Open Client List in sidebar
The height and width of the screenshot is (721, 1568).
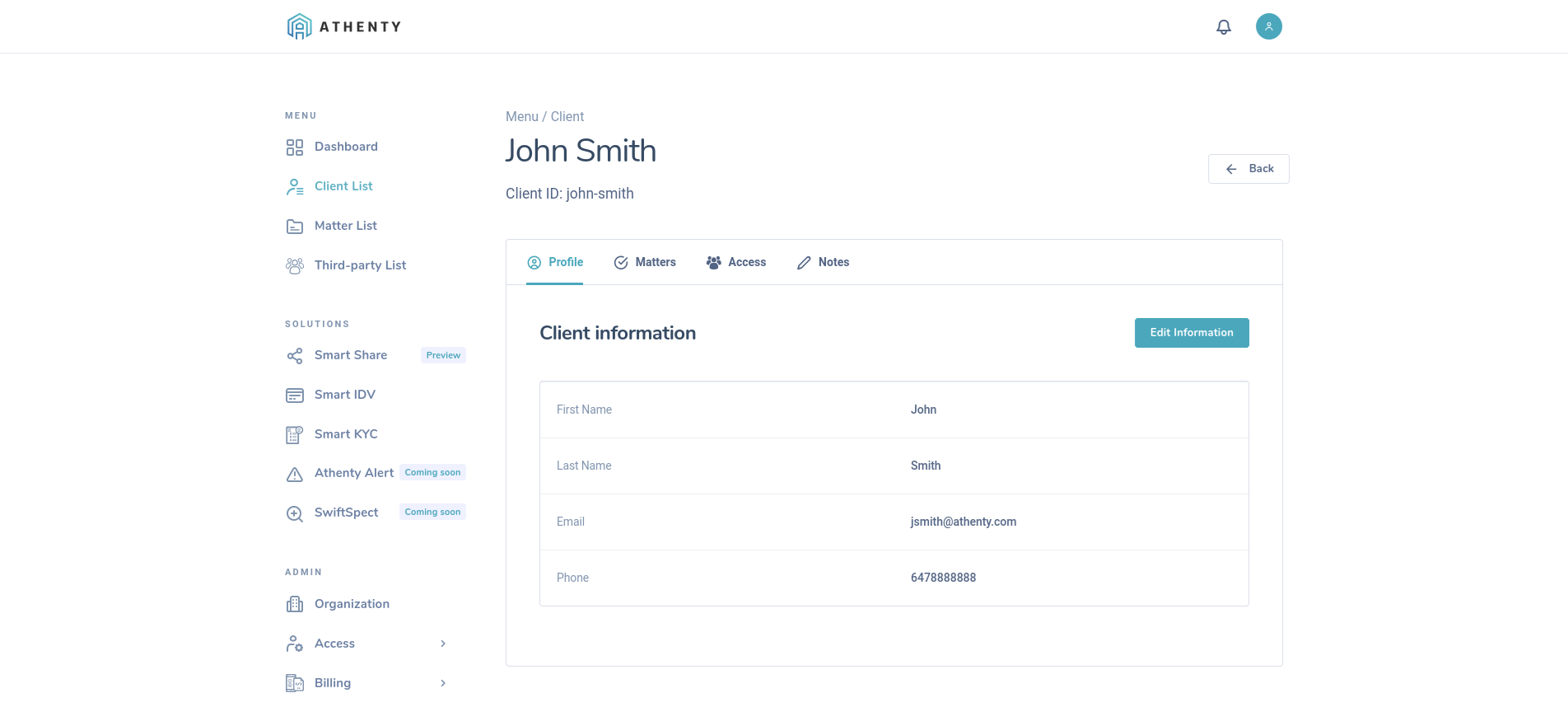tap(343, 186)
